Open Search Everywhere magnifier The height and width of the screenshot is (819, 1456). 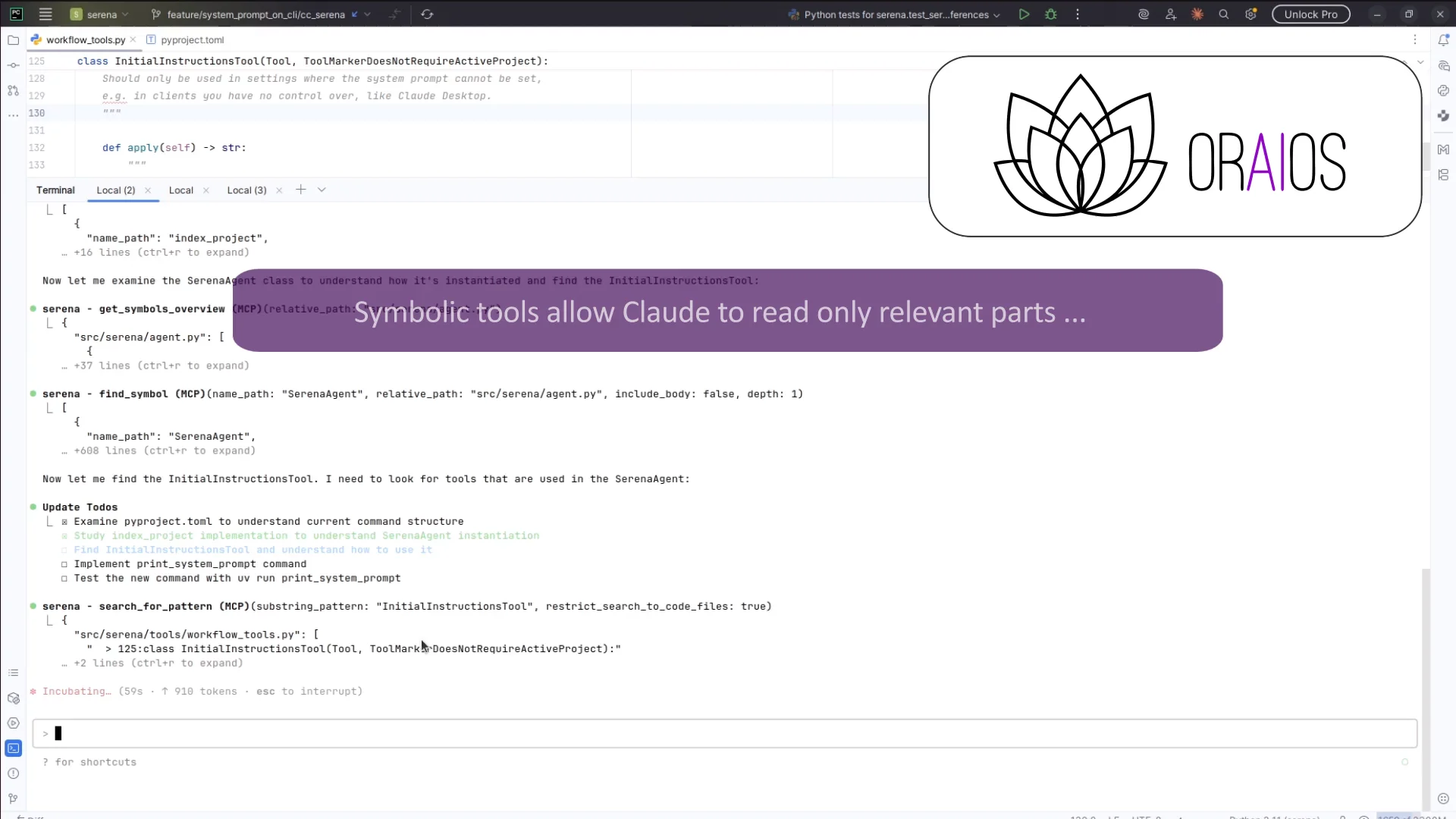tap(1224, 14)
